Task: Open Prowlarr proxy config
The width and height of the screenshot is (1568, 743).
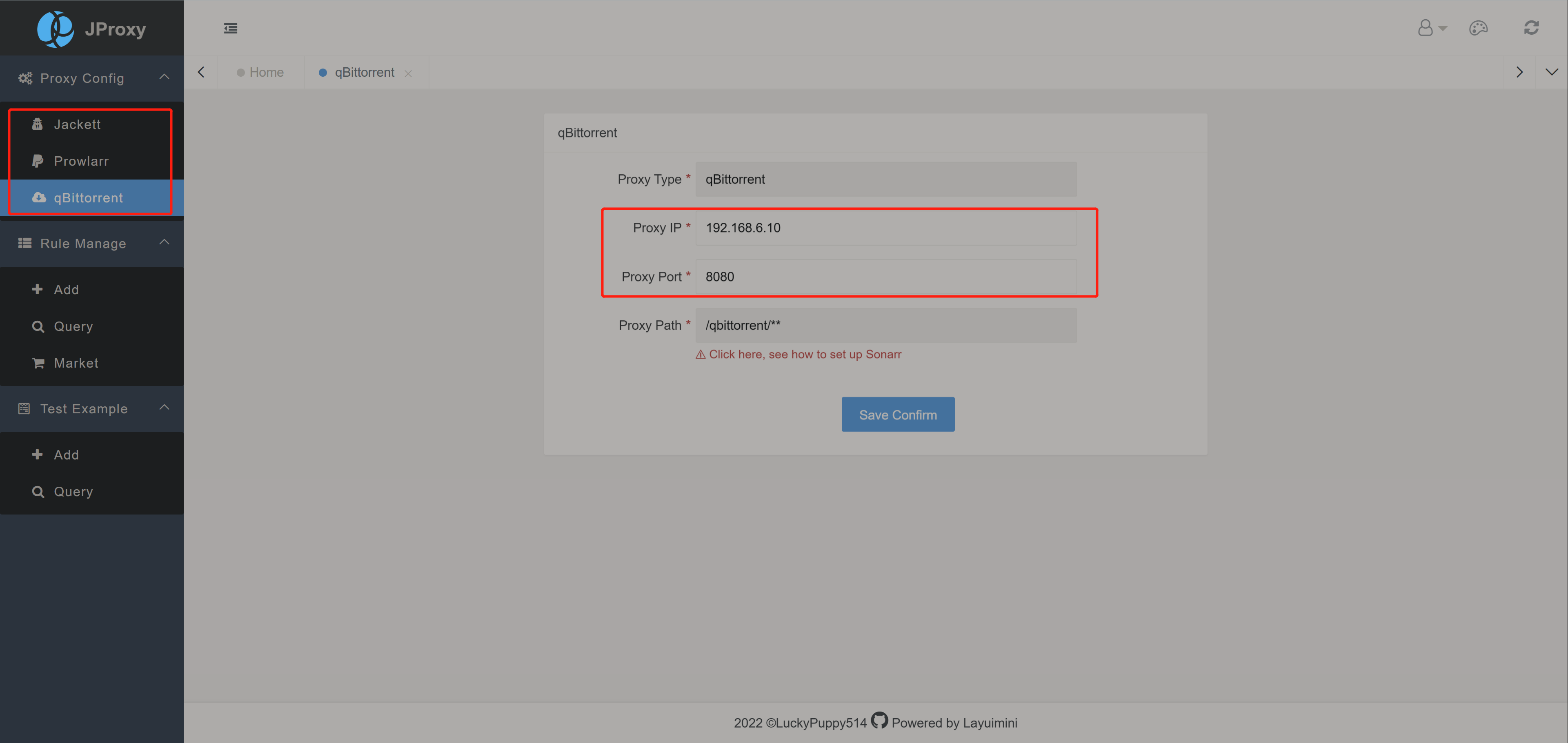Action: pyautogui.click(x=81, y=161)
